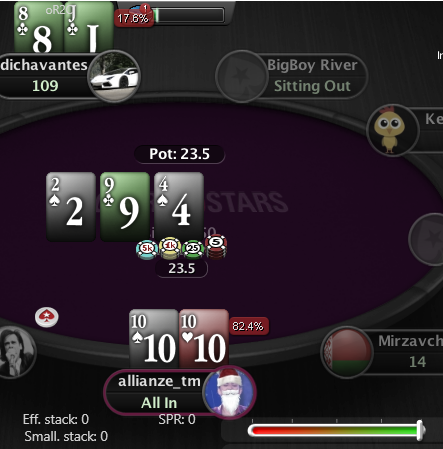Click the Belarus flag avatar of Mirzavch
The height and width of the screenshot is (449, 443).
(347, 352)
